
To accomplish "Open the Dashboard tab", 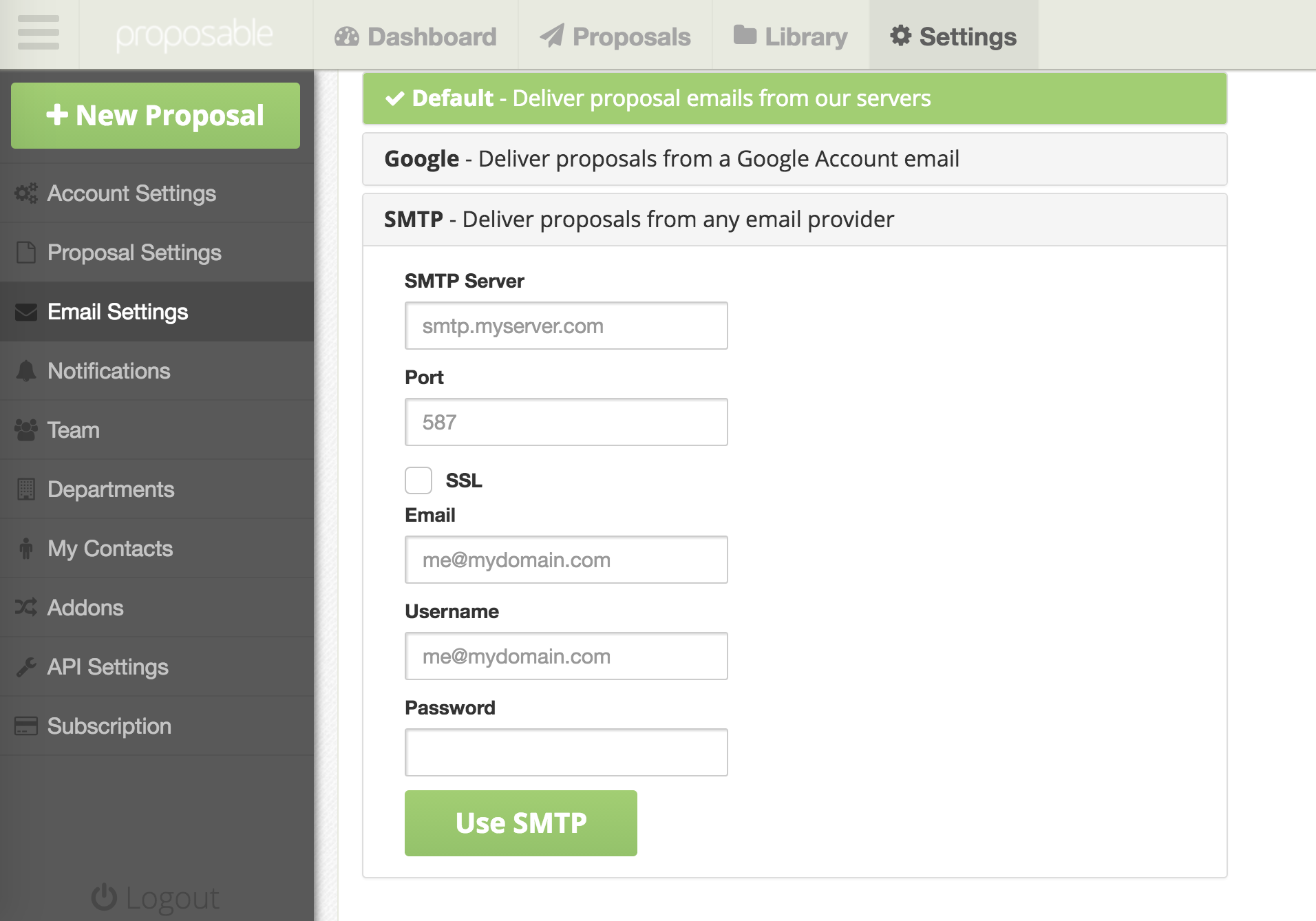I will (416, 35).
